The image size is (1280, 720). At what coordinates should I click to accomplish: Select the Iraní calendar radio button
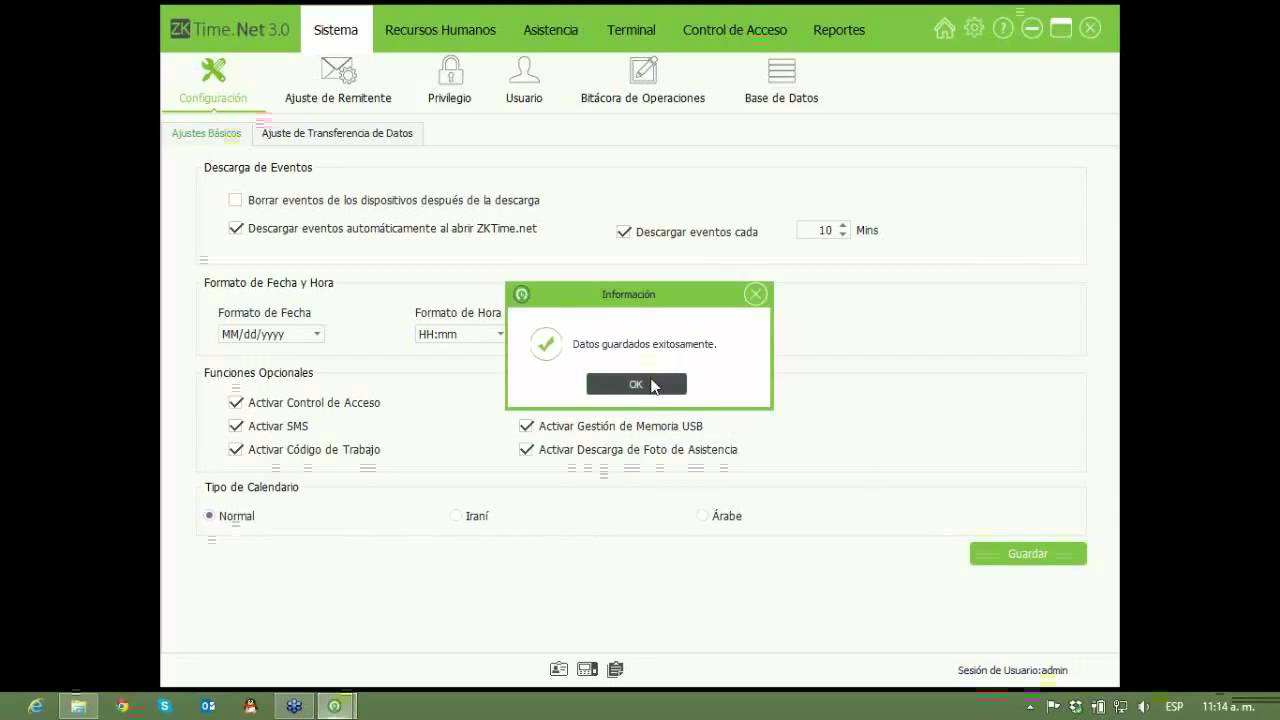point(456,516)
